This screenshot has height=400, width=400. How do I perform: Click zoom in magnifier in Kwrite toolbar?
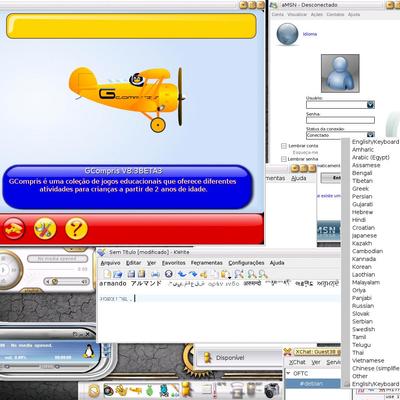point(252,274)
